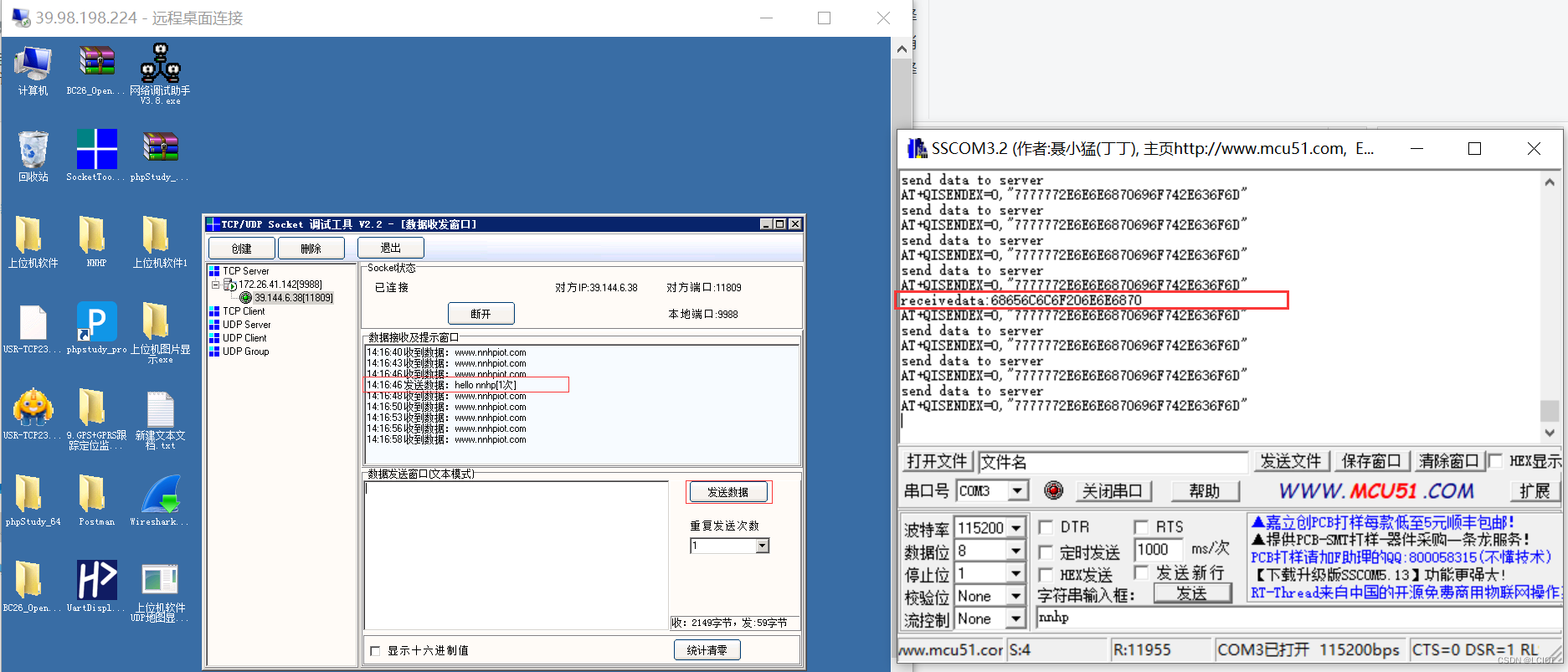The image size is (1568, 672).
Task: Click the SSCOM title bar app icon
Action: 917,149
